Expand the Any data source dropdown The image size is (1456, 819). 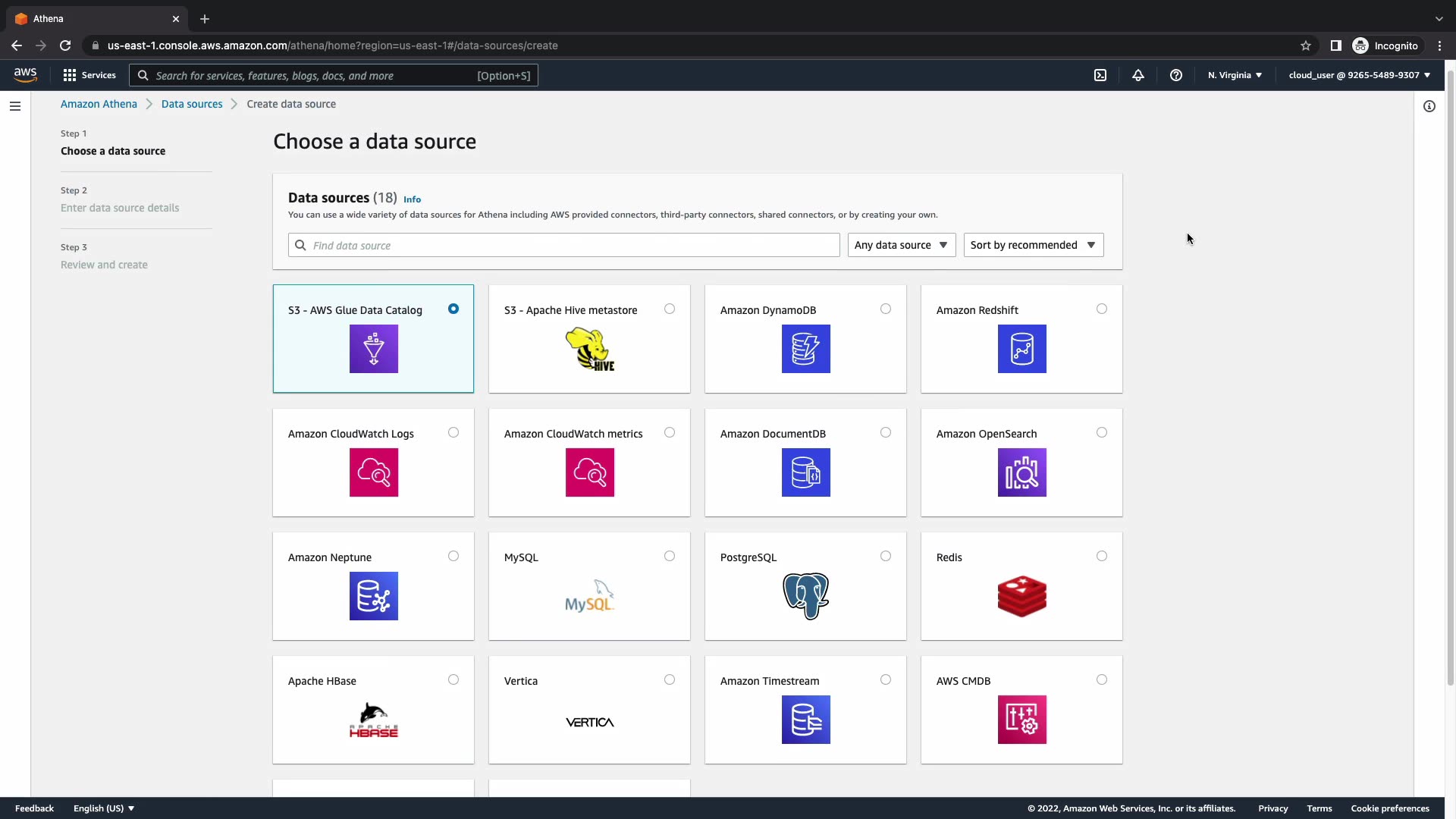click(901, 245)
